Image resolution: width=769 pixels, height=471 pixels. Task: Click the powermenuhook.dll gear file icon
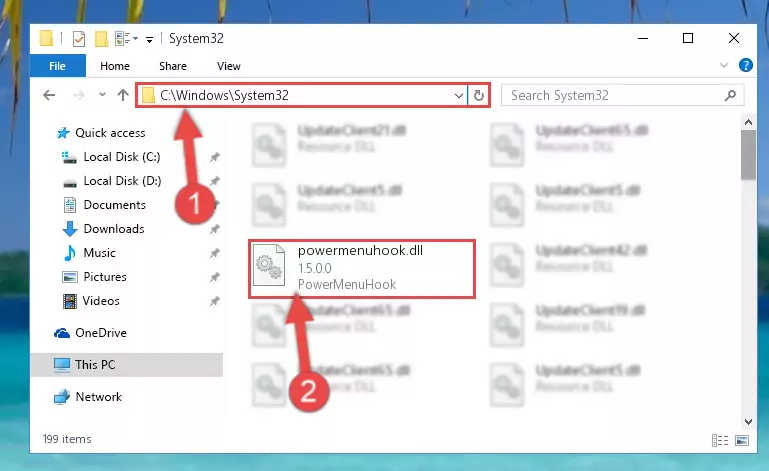point(269,265)
